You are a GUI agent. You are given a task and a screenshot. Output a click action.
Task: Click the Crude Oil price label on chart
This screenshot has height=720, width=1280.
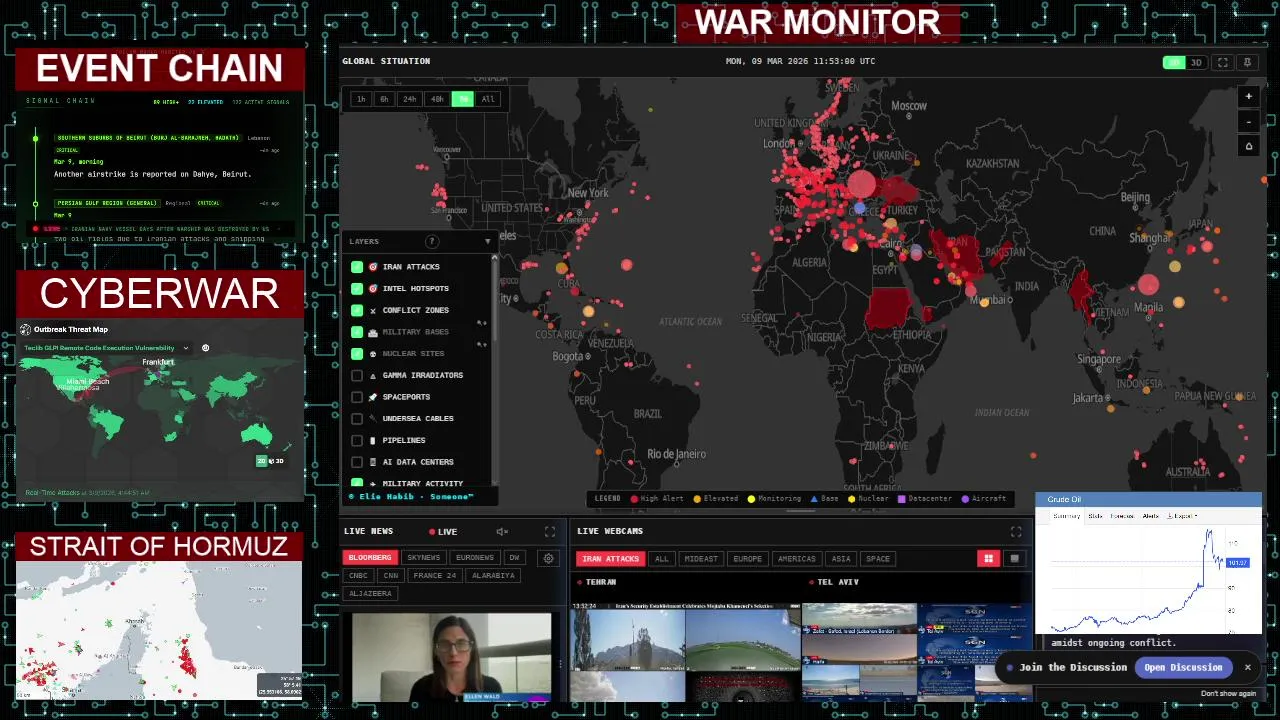point(1237,563)
